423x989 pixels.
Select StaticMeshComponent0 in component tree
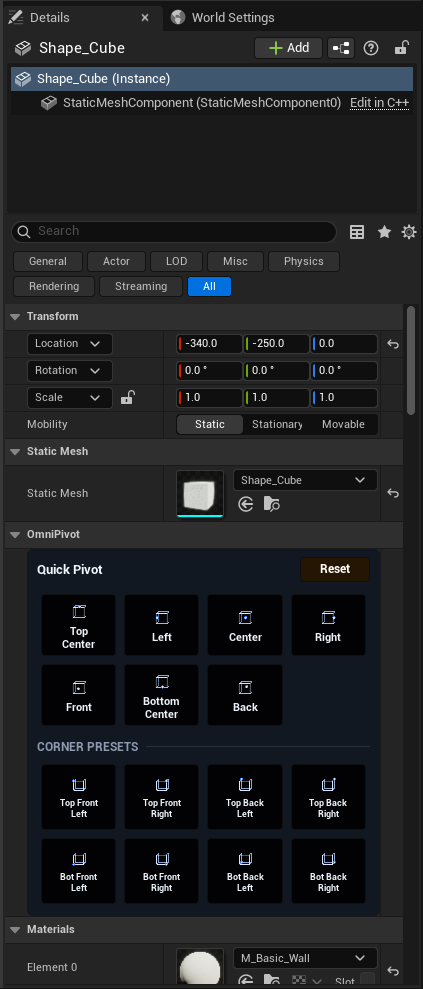click(x=202, y=103)
